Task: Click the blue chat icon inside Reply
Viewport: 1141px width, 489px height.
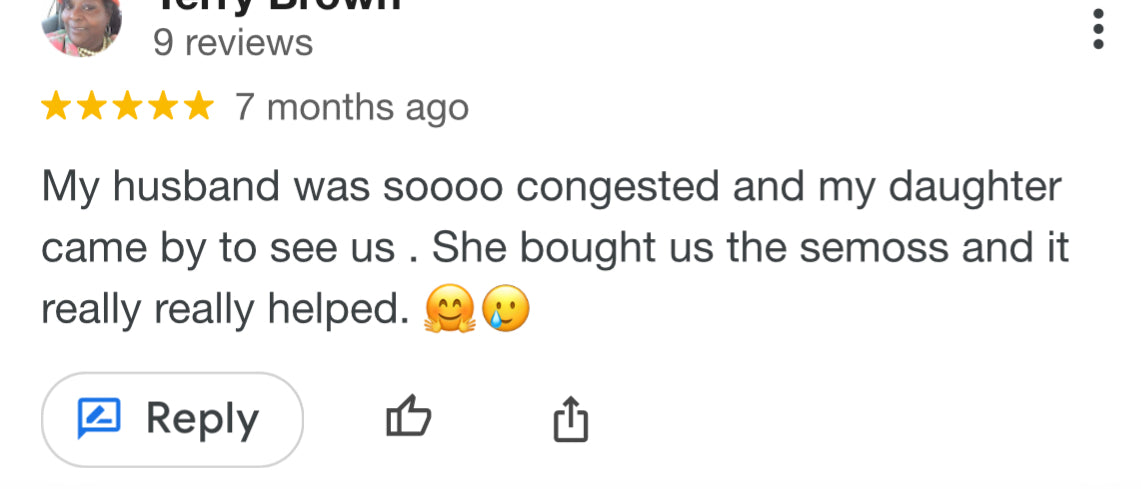Action: click(99, 418)
